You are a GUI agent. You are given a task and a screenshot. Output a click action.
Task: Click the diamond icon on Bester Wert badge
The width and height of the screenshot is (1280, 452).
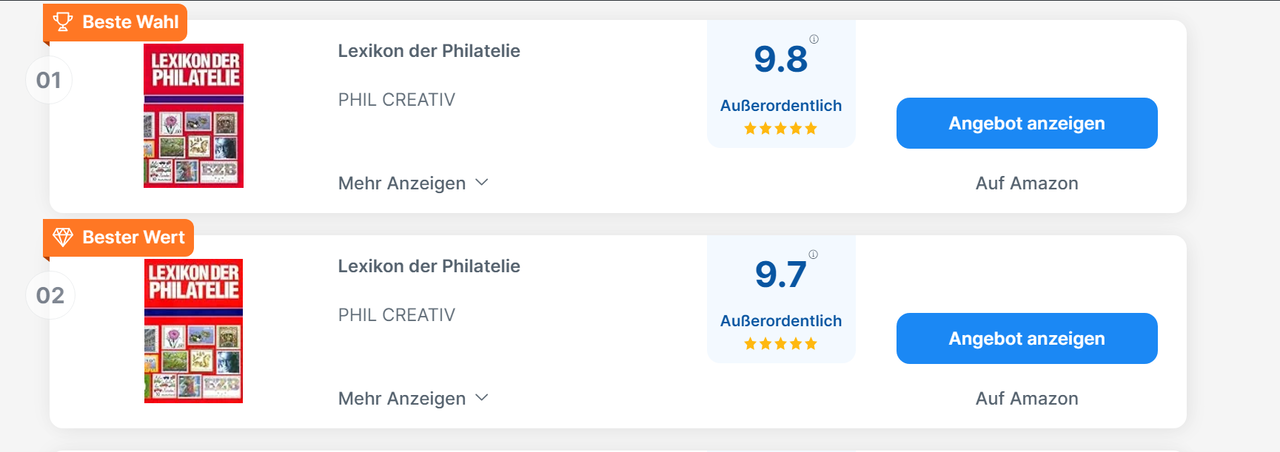click(x=63, y=237)
